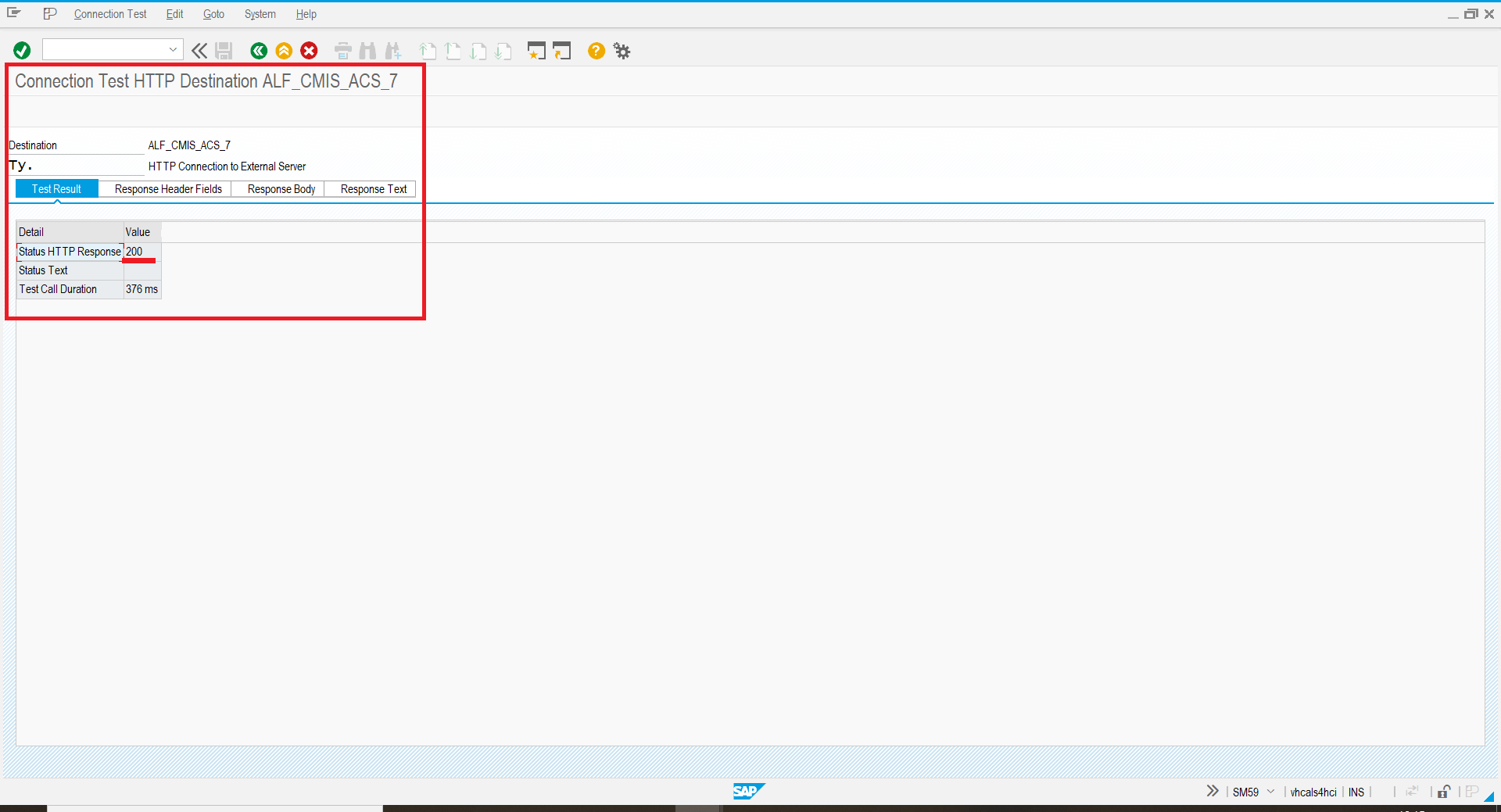Image resolution: width=1501 pixels, height=812 pixels.
Task: Select the Status HTTP Response value cell
Action: 142,252
